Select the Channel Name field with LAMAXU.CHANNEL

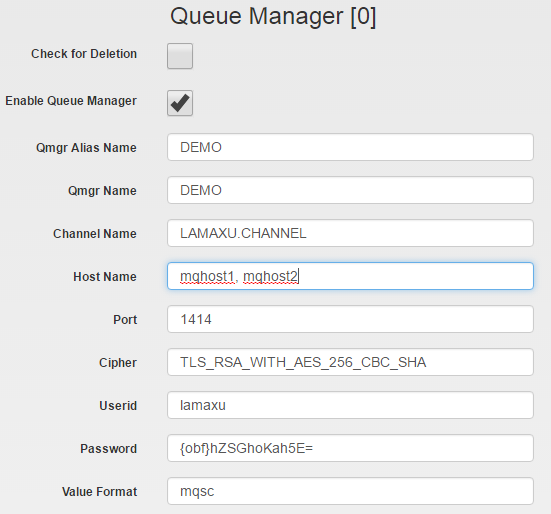pyautogui.click(x=350, y=233)
